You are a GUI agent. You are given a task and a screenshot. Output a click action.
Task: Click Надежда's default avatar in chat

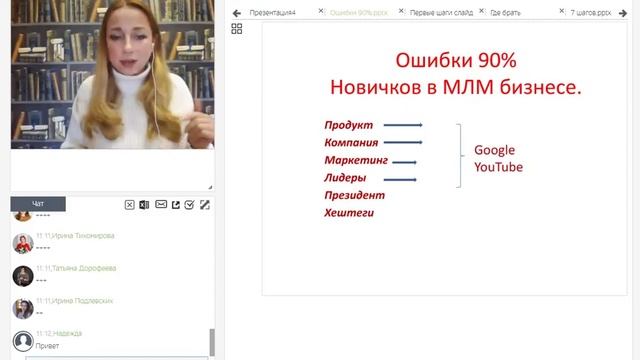pyautogui.click(x=23, y=341)
